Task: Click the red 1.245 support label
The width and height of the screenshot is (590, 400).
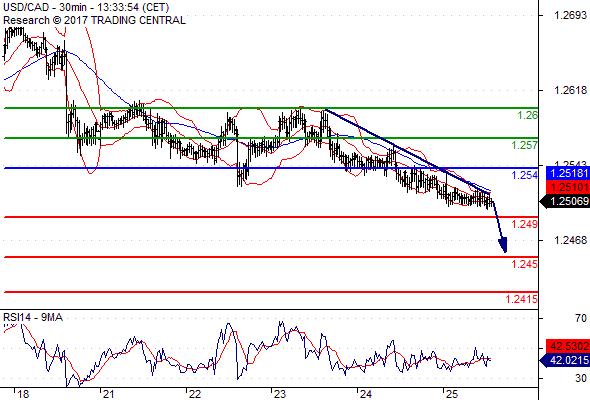Action: click(524, 264)
